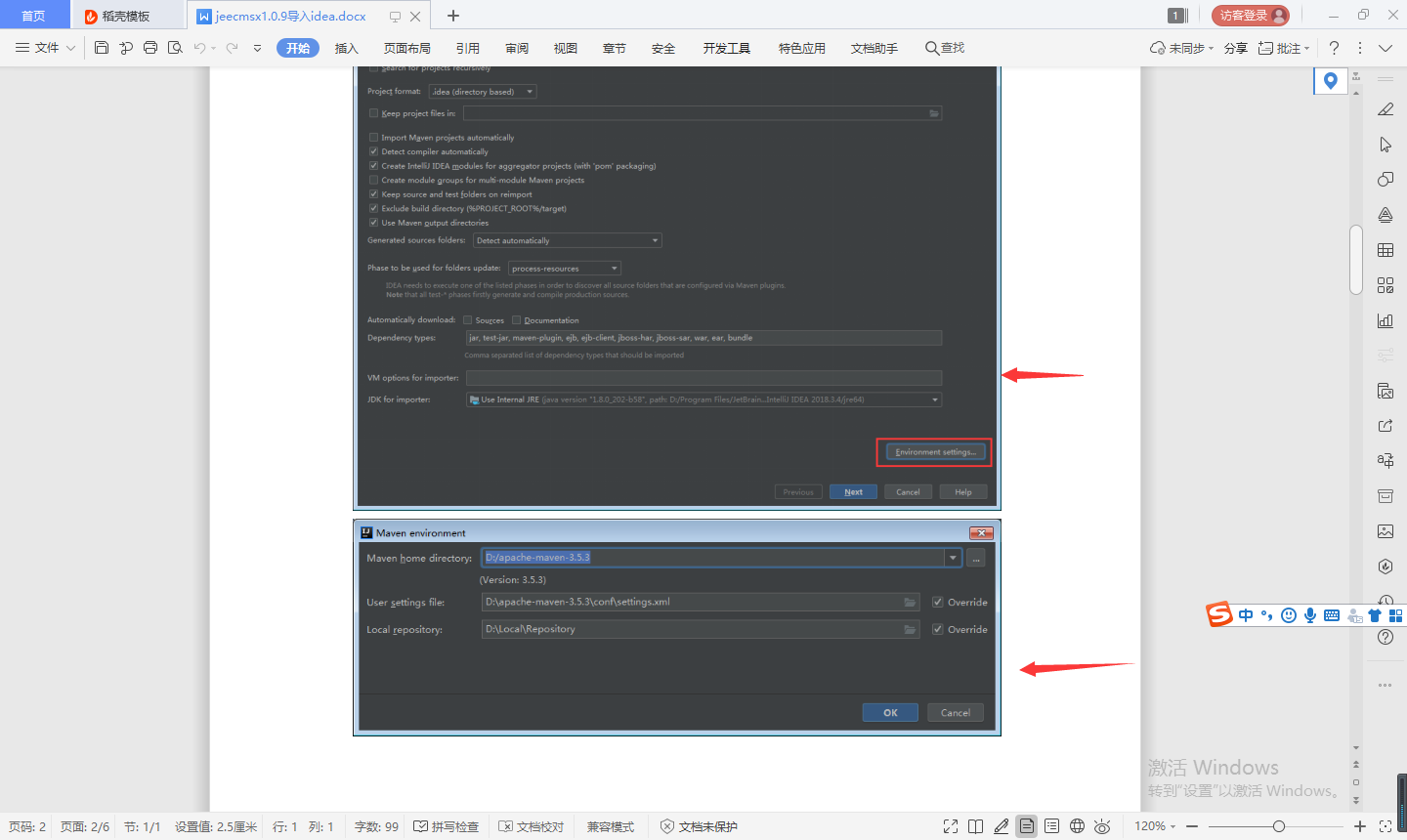Open a new tab with plus button

(x=452, y=16)
